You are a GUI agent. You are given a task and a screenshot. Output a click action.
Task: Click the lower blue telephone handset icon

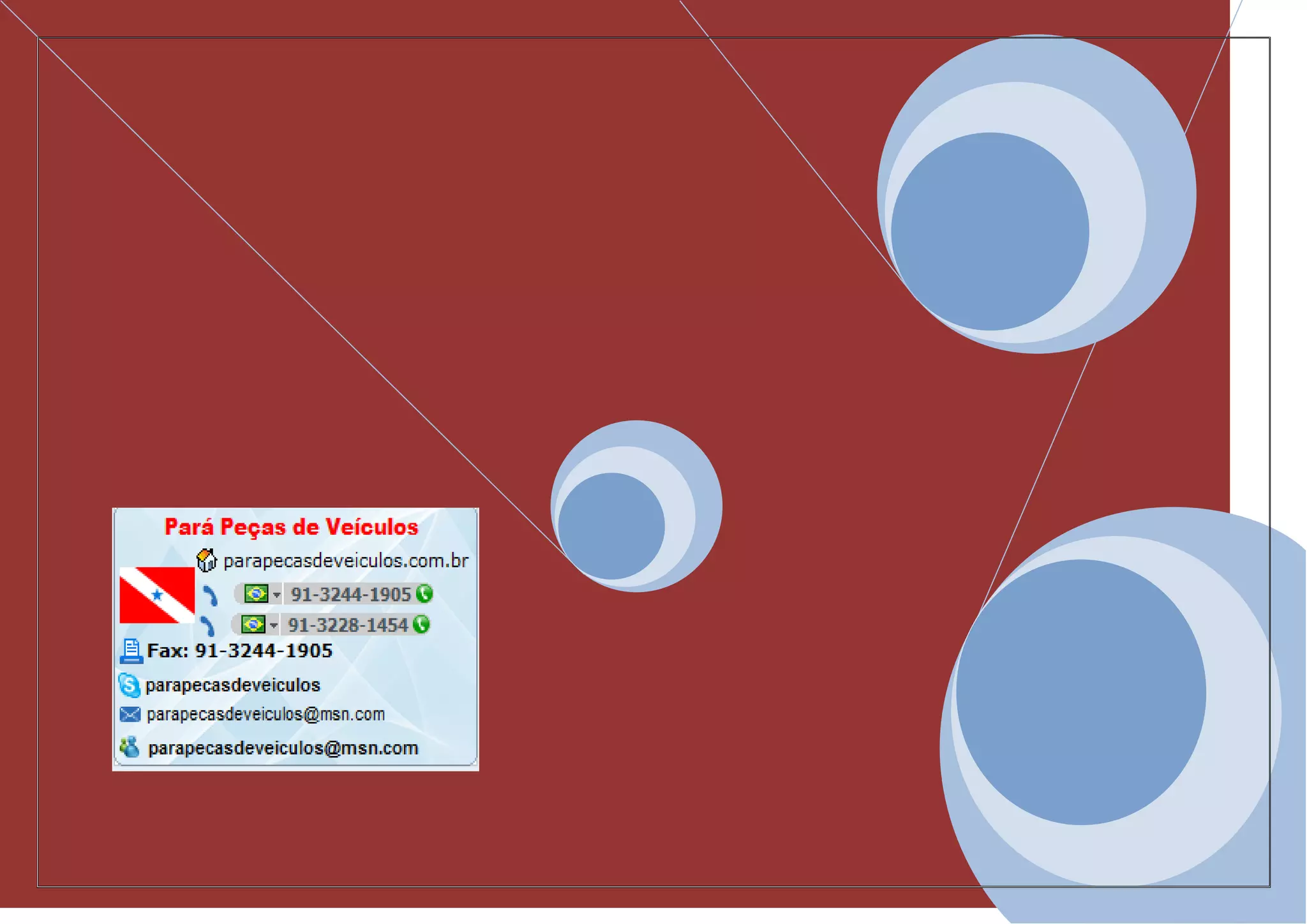tap(207, 626)
